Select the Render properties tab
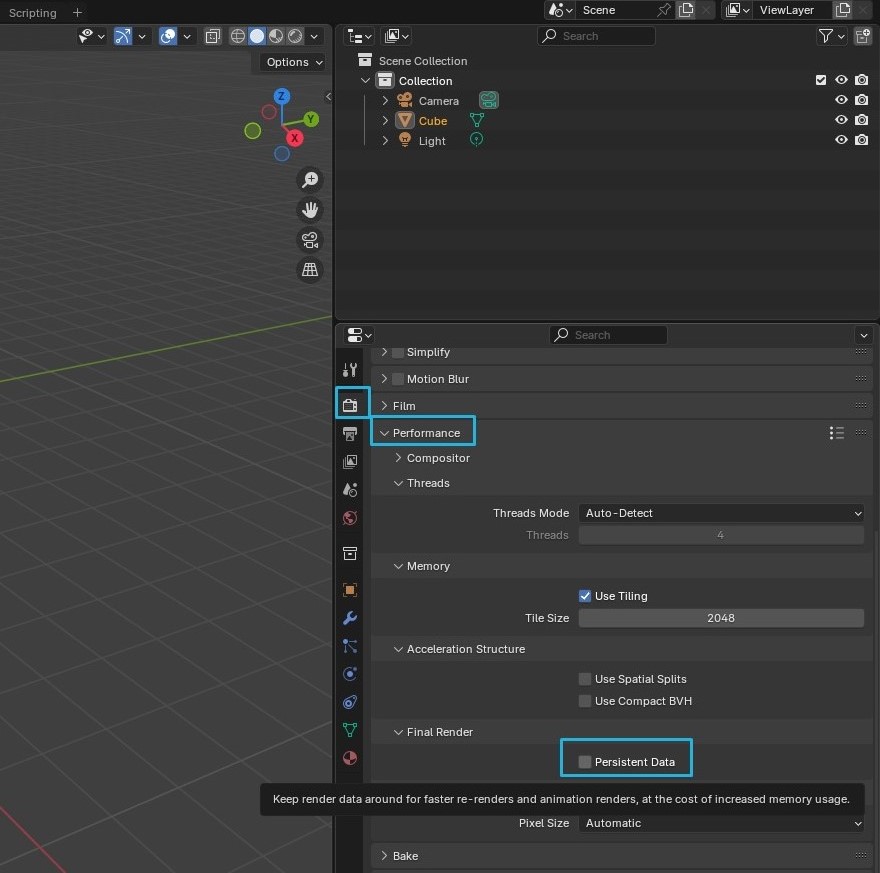Screen dimensions: 880x873 click(x=350, y=405)
